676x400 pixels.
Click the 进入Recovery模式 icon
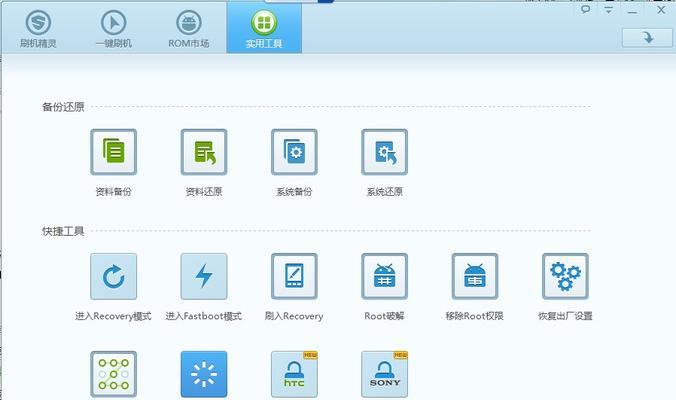pos(113,276)
